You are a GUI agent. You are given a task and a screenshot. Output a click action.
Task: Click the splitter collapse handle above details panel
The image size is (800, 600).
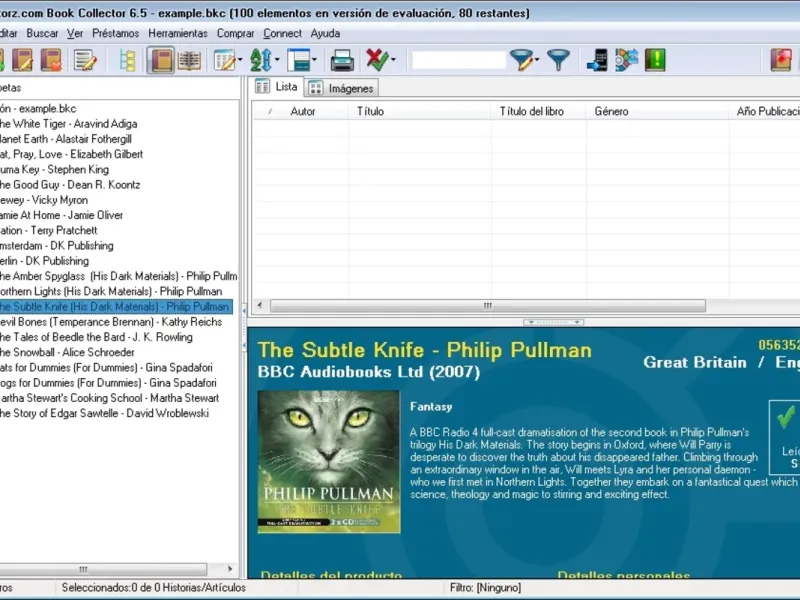[x=554, y=322]
